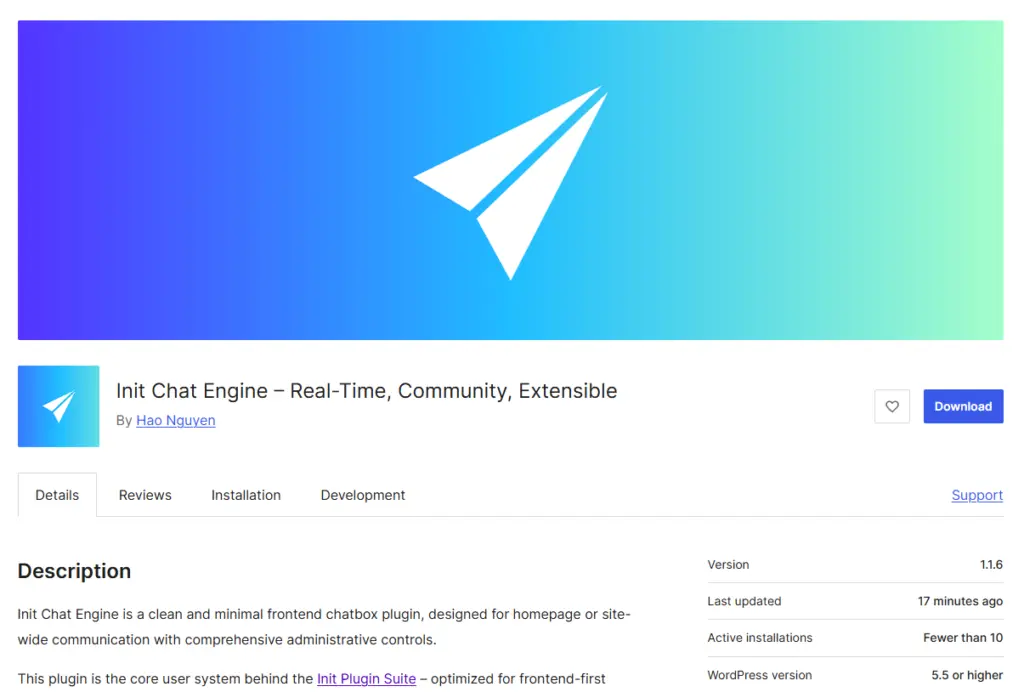
Task: Open the Hao Nguyen author link
Action: point(176,420)
